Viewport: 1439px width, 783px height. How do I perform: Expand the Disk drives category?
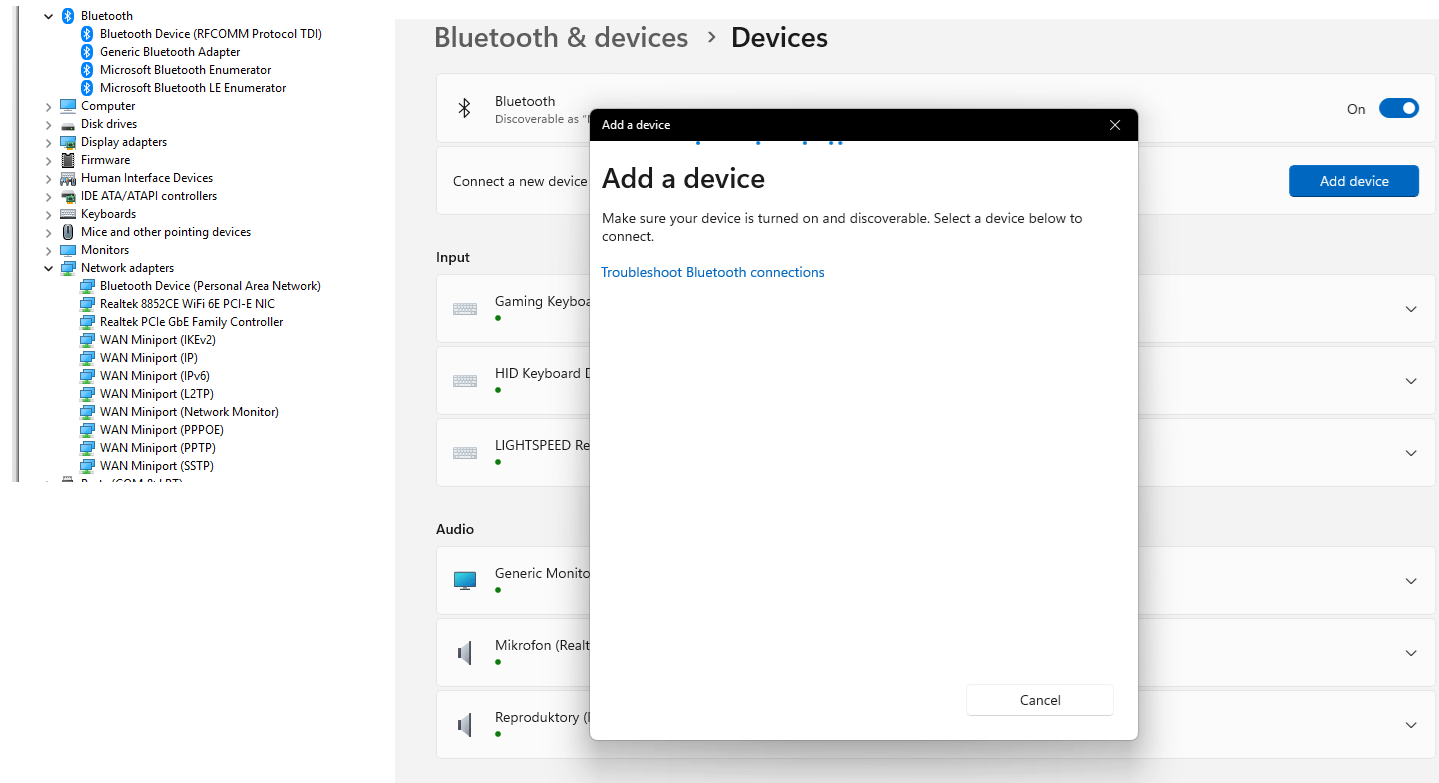click(48, 124)
